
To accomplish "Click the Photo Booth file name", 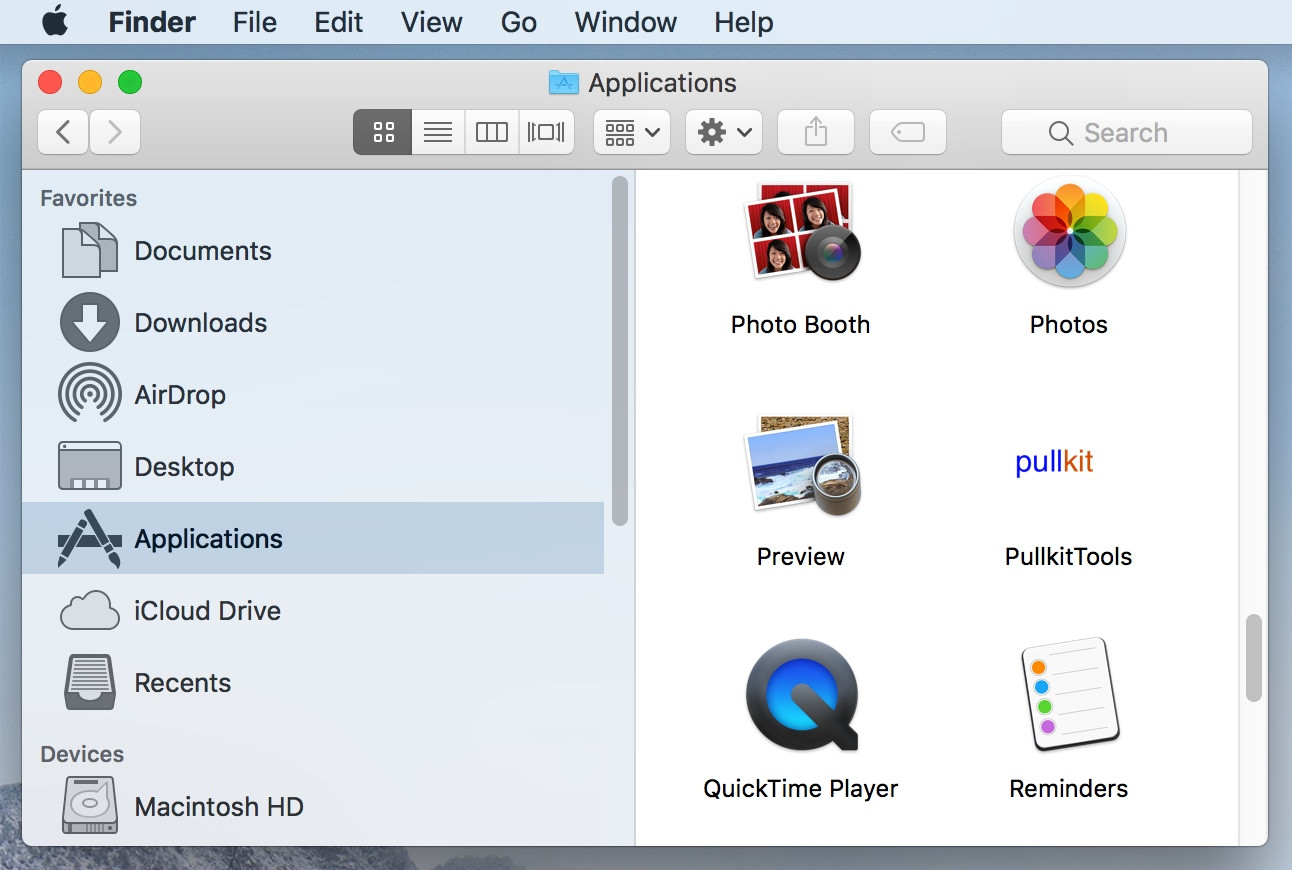I will click(801, 325).
